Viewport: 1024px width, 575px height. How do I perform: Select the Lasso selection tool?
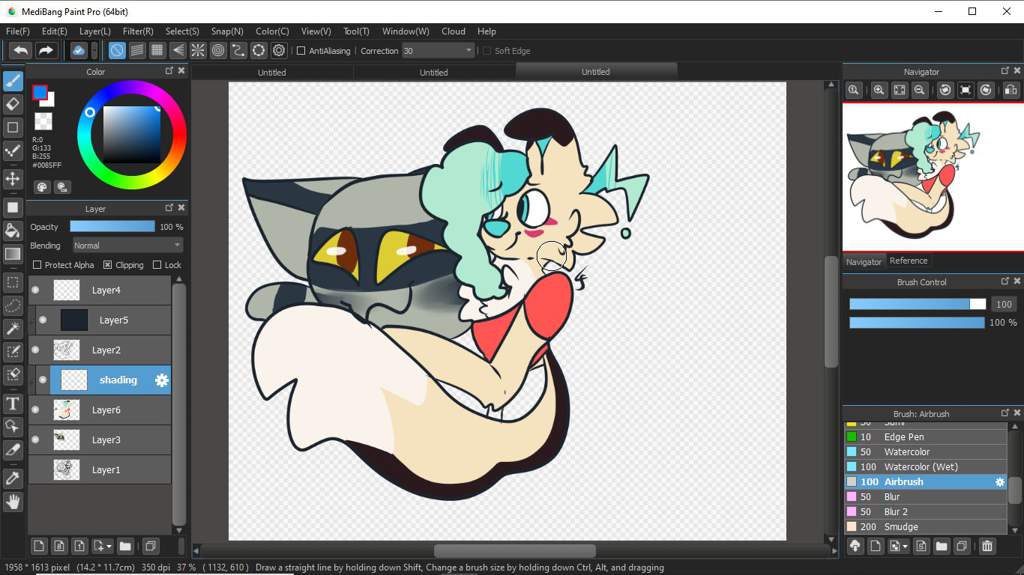(13, 305)
